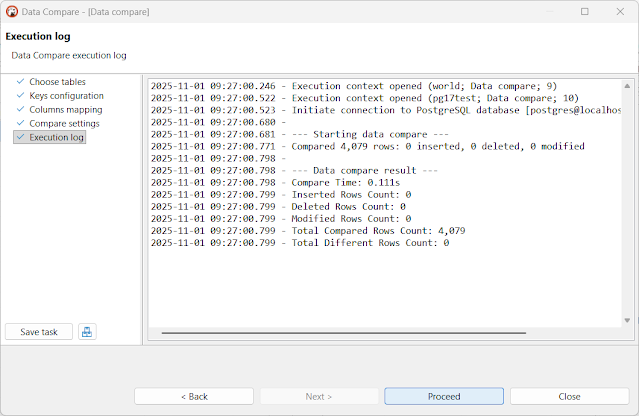Viewport: 639px width, 416px height.
Task: Open the Compare settings step
Action: [64, 123]
